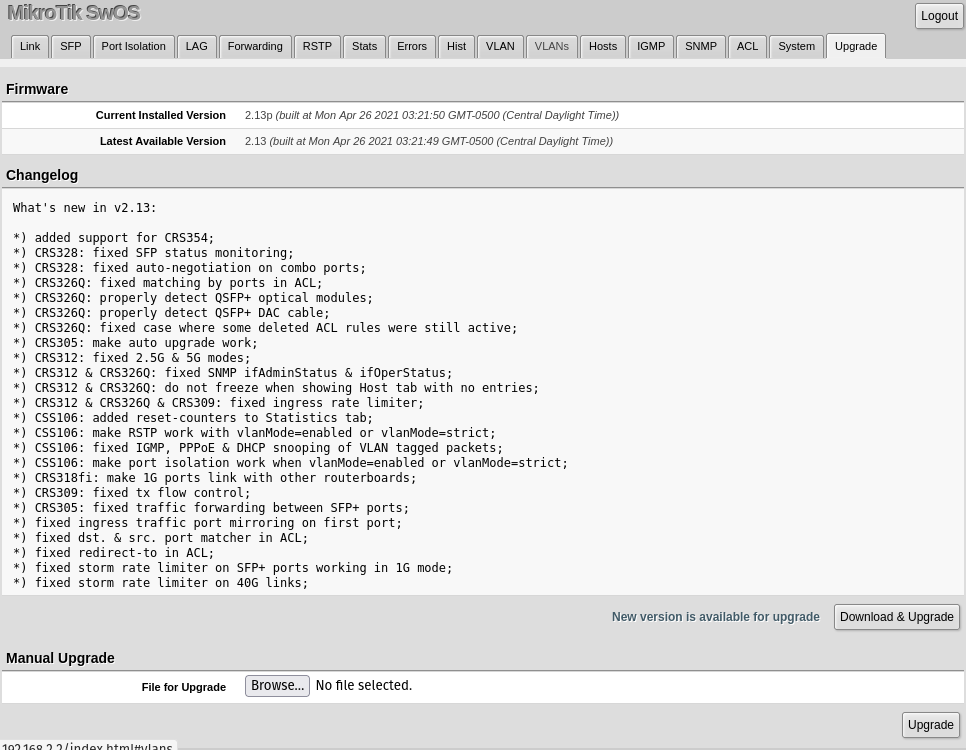Select the Upgrade tab
966x750 pixels.
pyautogui.click(x=856, y=46)
